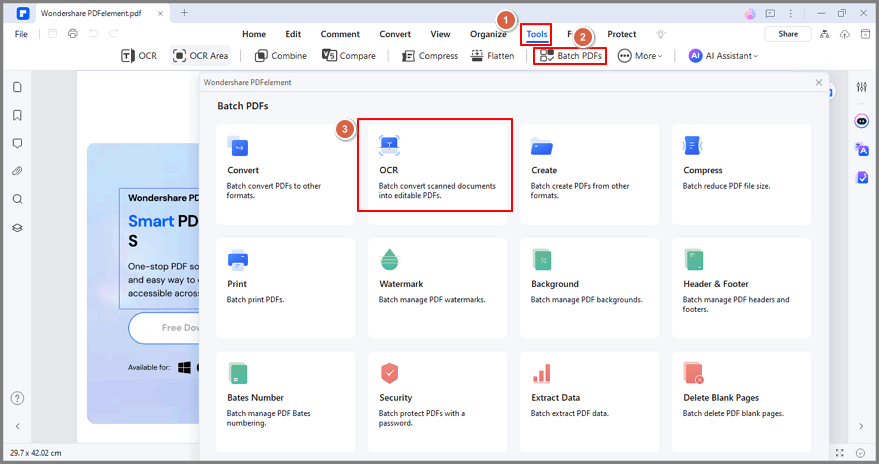Click the Combine tool

[x=280, y=55]
